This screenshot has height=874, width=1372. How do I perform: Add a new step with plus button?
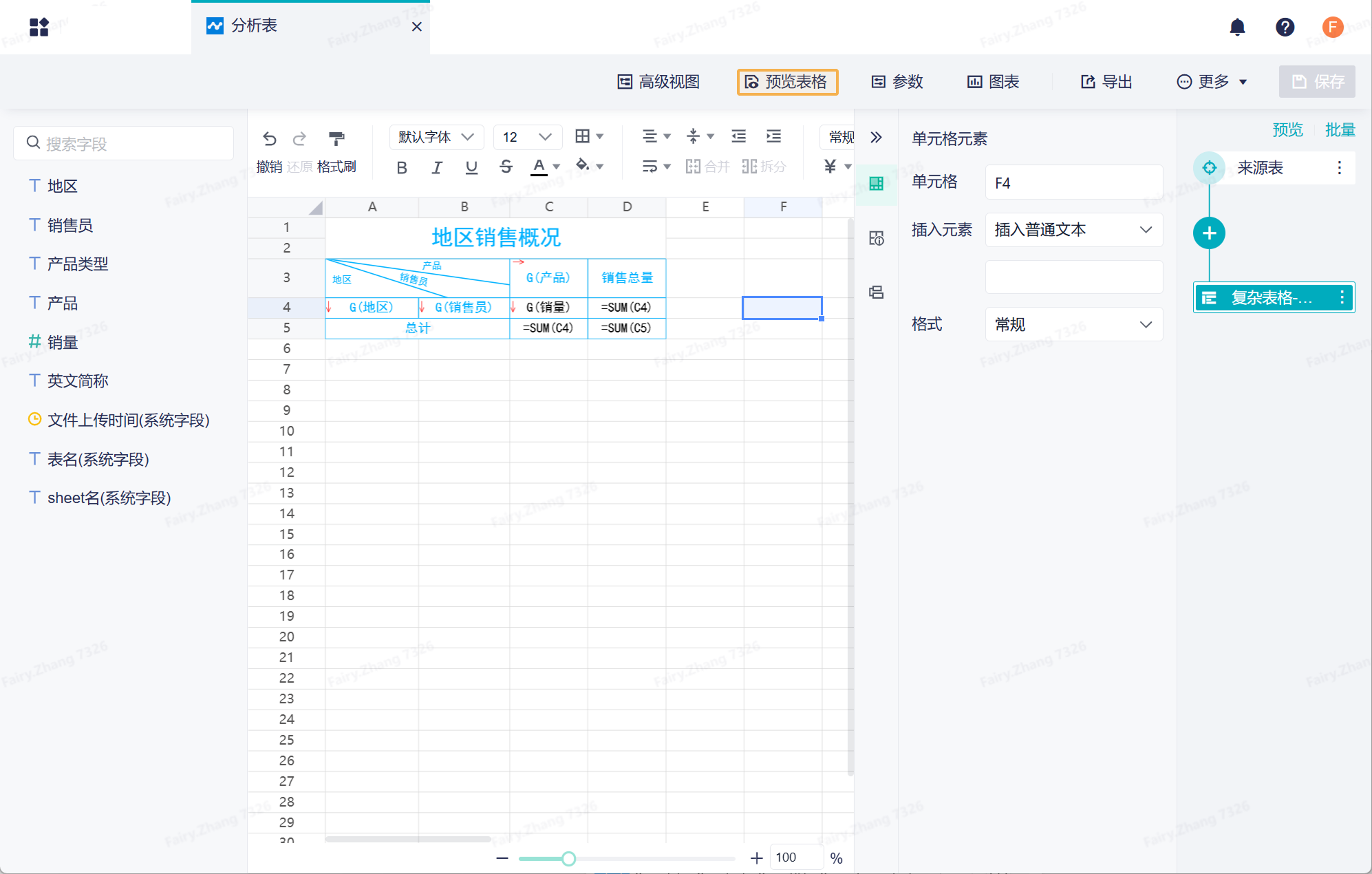pyautogui.click(x=1208, y=233)
